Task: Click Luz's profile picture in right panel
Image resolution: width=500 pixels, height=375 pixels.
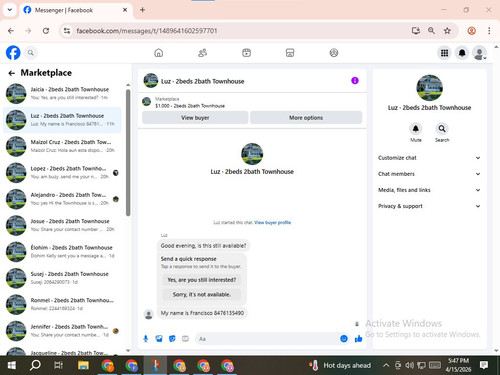Action: pos(429,88)
